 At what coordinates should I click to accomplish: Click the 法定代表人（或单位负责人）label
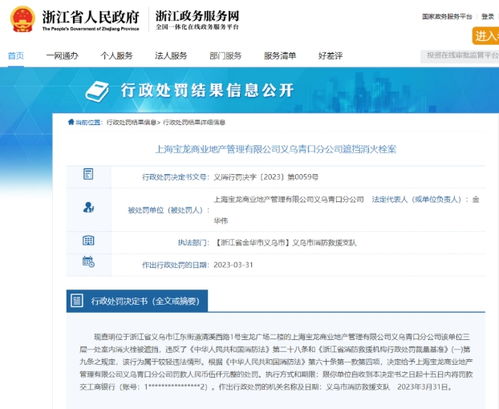(417, 199)
